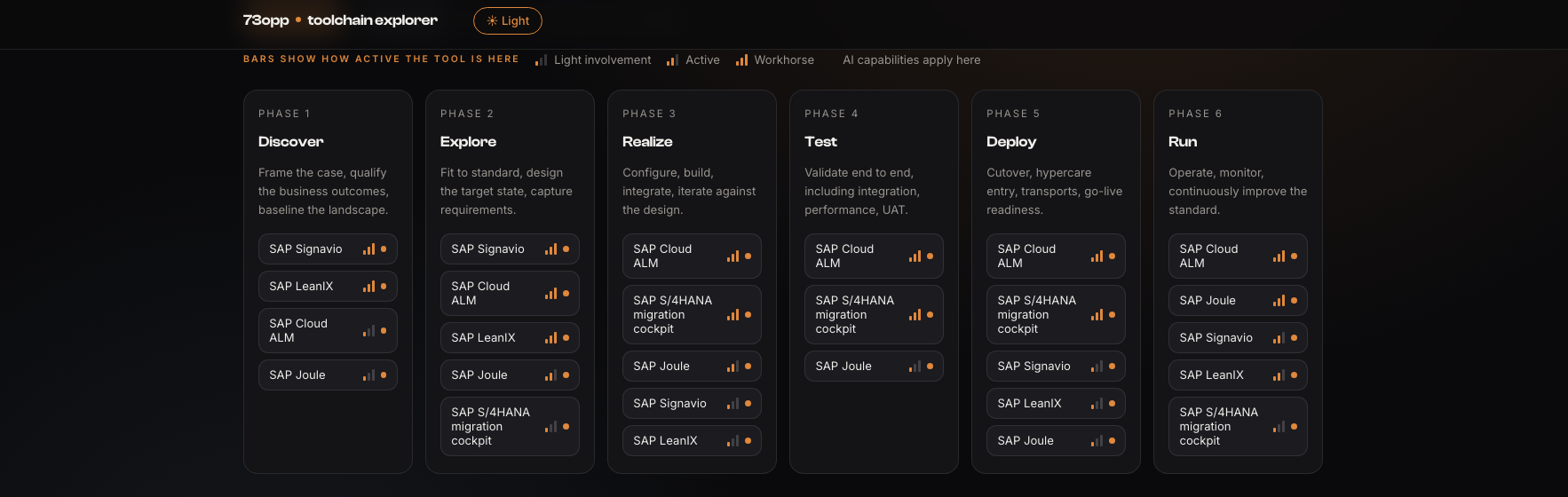1568x497 pixels.
Task: Click the activity bars icon on Test's SAP Joule
Action: coord(915,367)
